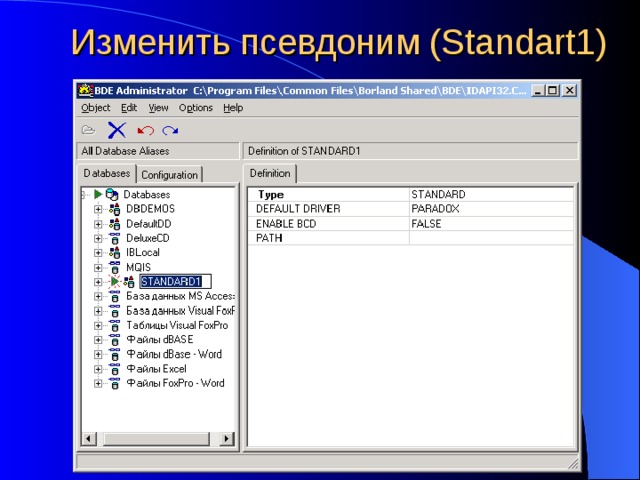Viewport: 640px width, 480px height.
Task: Click the Файлы Excel icon
Action: [x=115, y=369]
